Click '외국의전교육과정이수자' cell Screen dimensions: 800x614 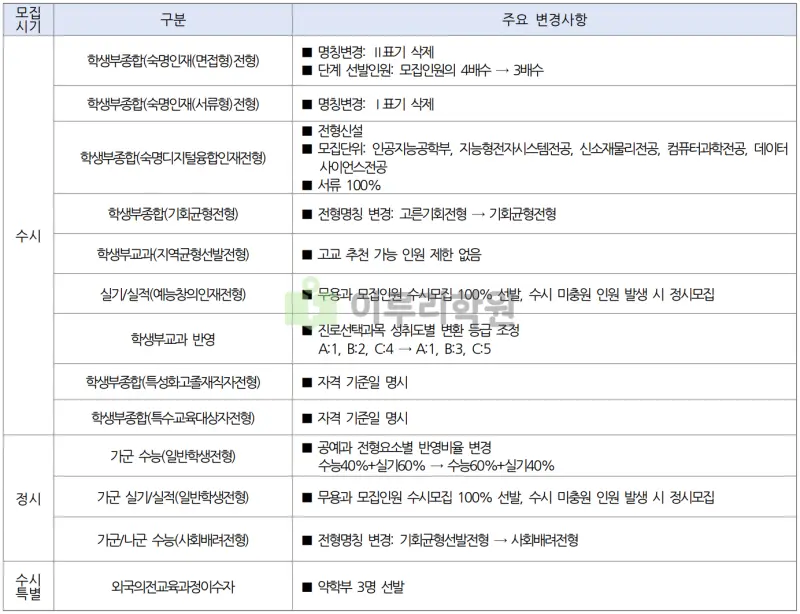[x=173, y=586]
